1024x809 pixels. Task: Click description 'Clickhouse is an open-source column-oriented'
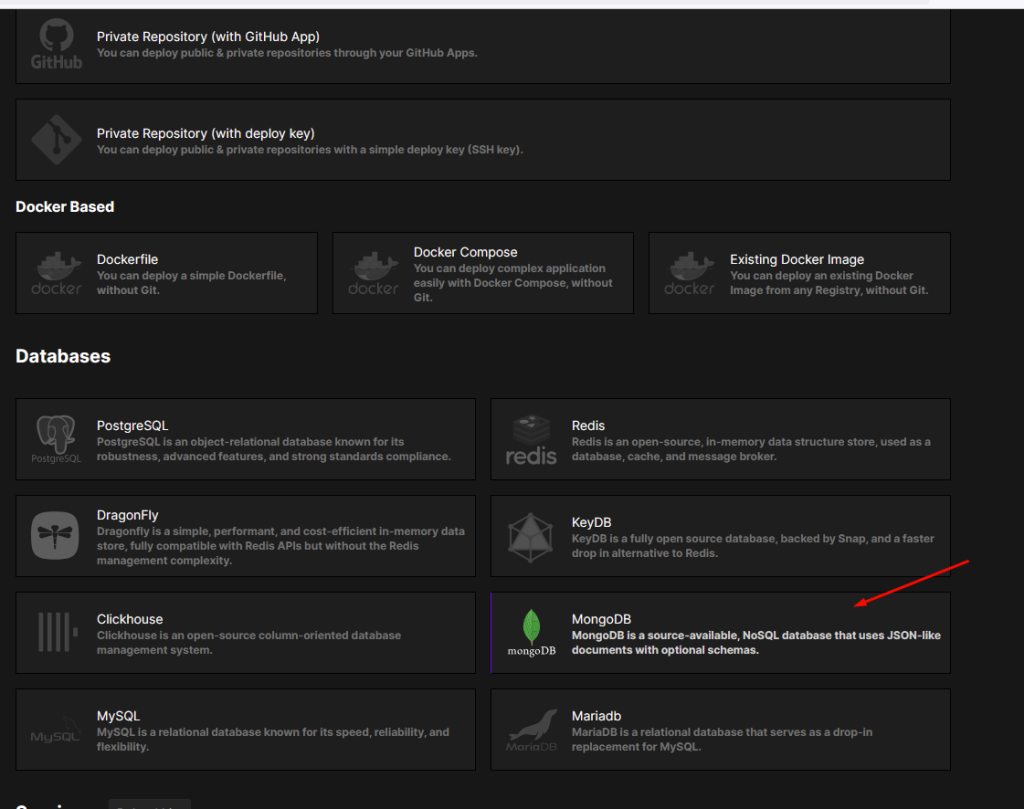249,642
